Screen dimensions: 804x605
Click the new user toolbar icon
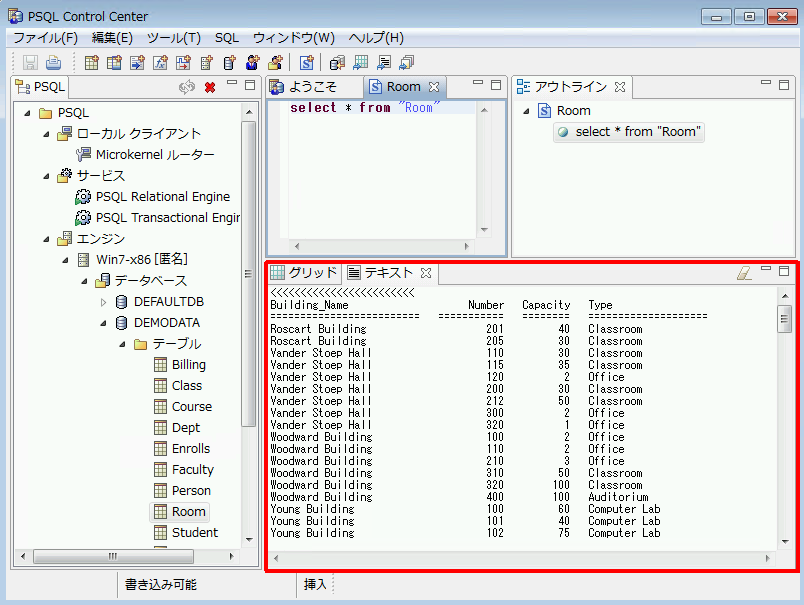pyautogui.click(x=252, y=63)
